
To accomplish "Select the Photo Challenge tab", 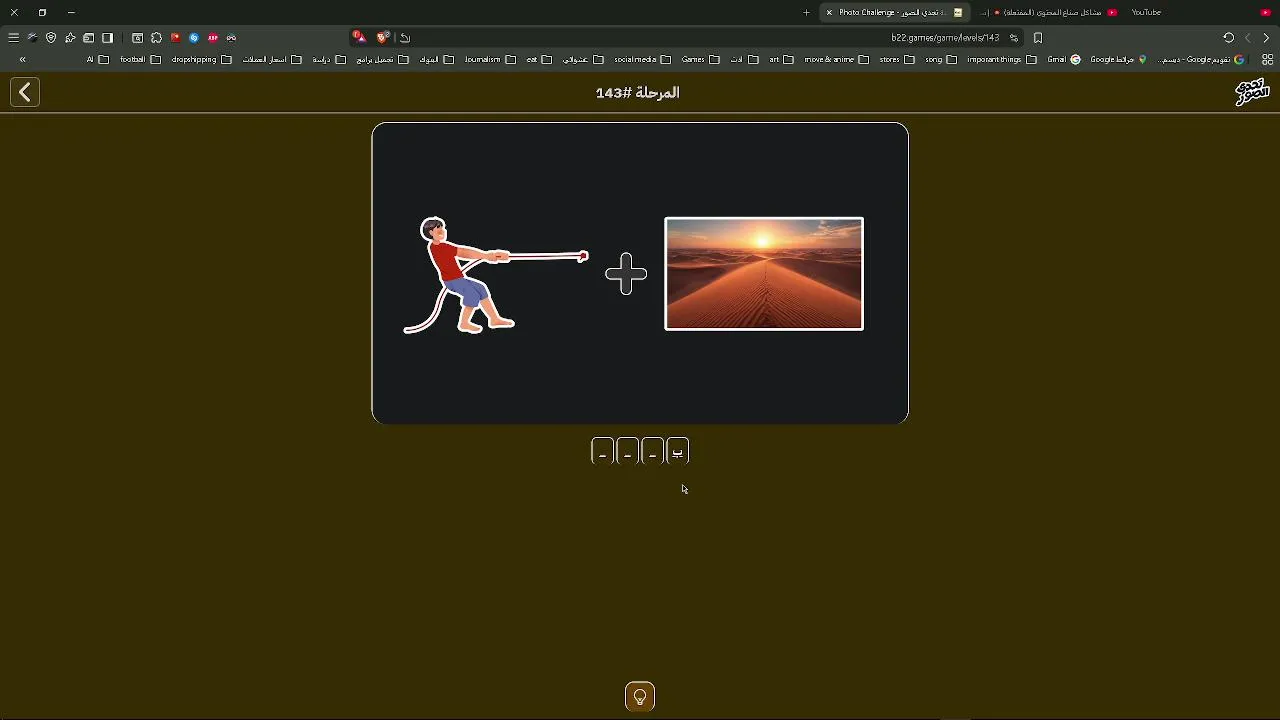I will click(895, 13).
